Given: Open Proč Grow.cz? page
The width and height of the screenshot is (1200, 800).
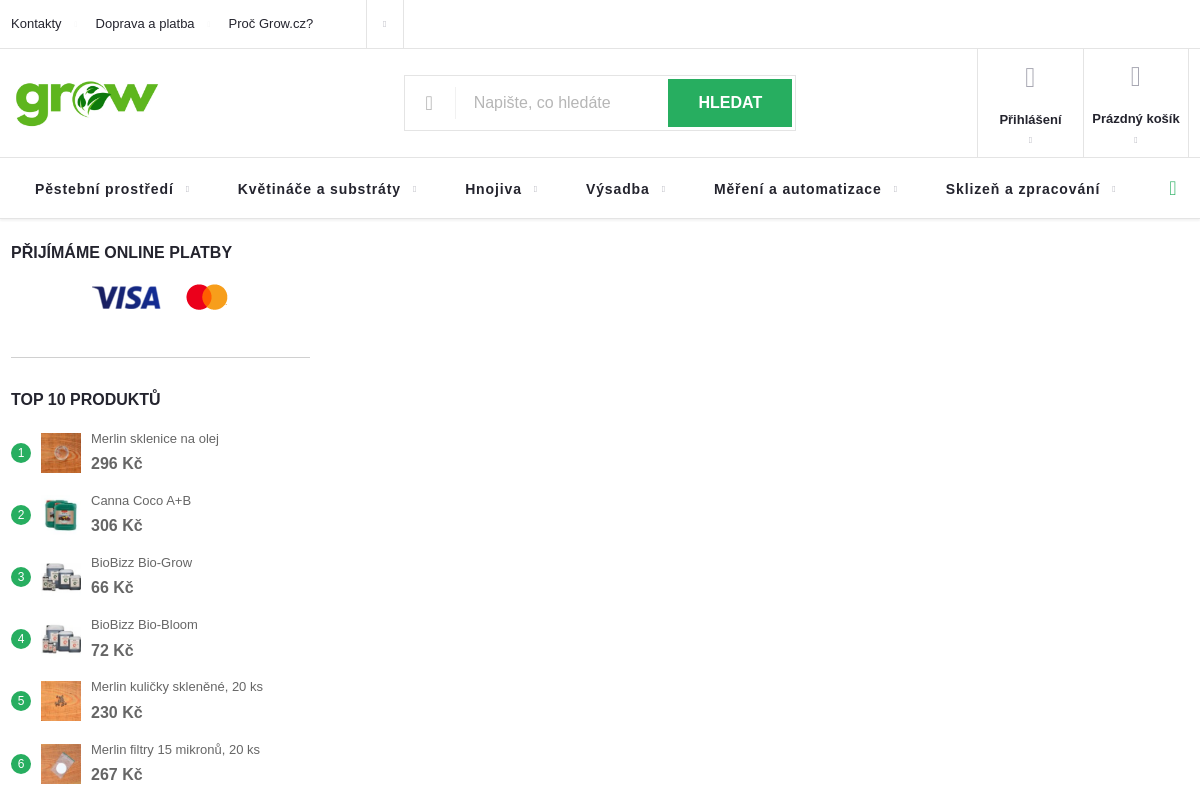Looking at the screenshot, I should [271, 24].
